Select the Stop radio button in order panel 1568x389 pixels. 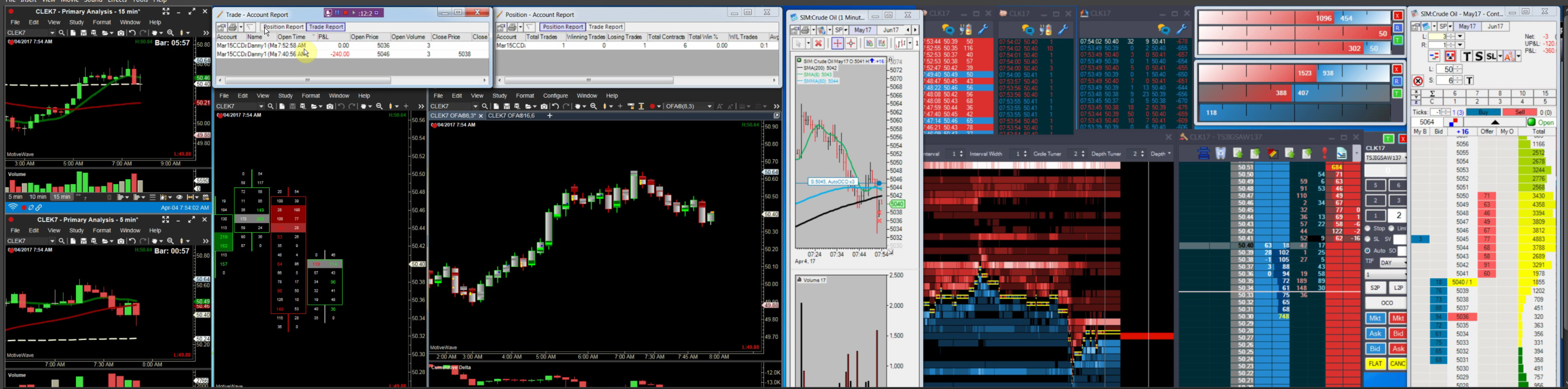coord(1368,228)
